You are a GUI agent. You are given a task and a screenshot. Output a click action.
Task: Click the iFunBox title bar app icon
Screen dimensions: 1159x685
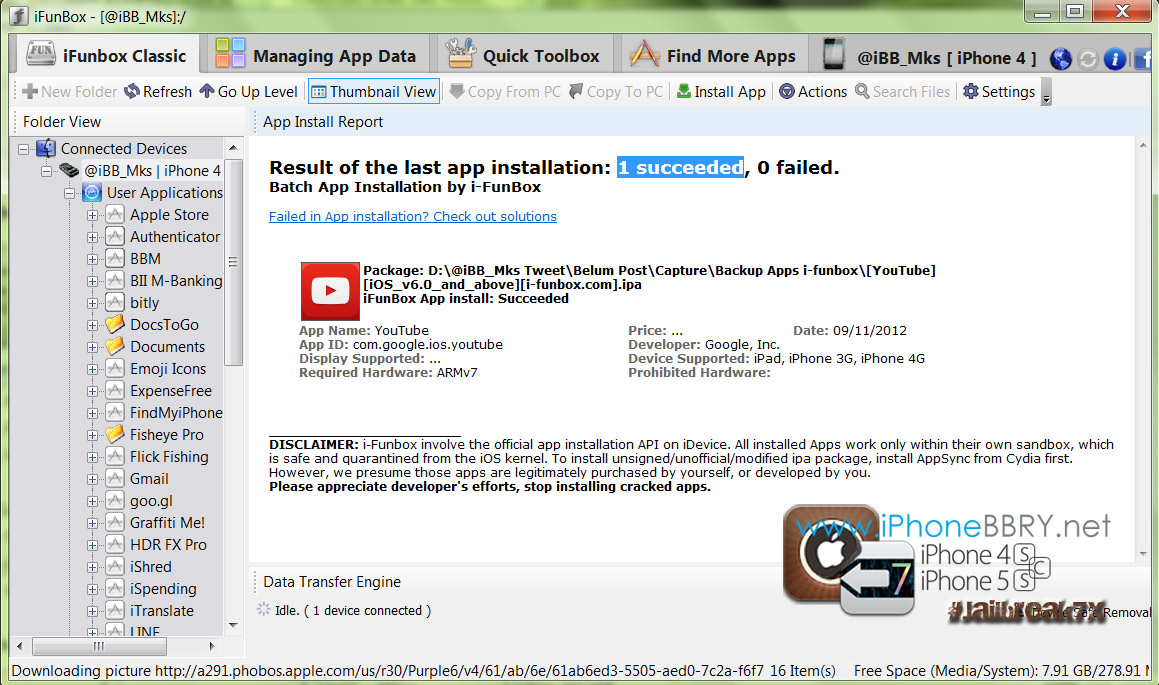coord(18,16)
